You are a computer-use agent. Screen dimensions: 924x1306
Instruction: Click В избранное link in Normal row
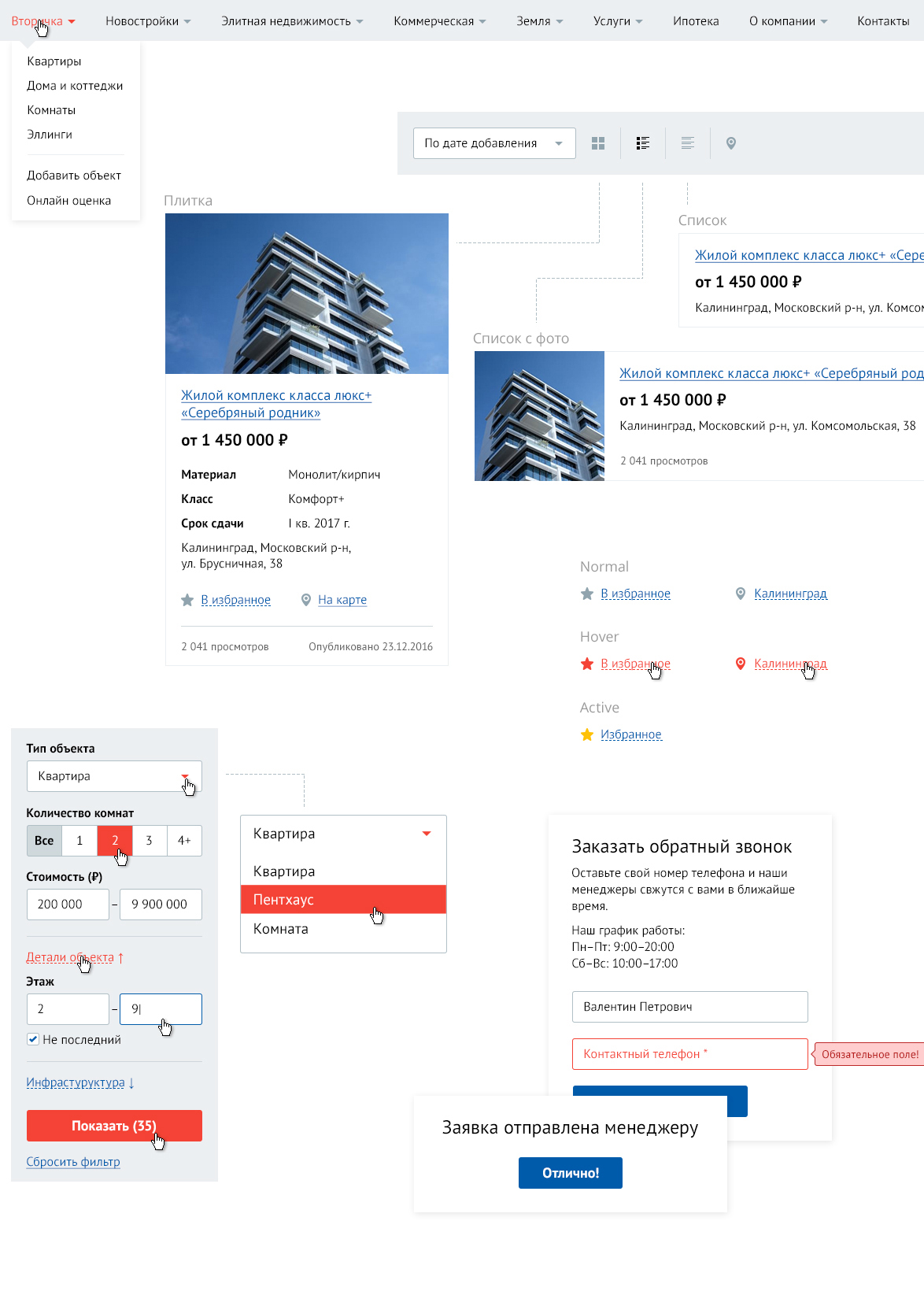click(x=635, y=594)
